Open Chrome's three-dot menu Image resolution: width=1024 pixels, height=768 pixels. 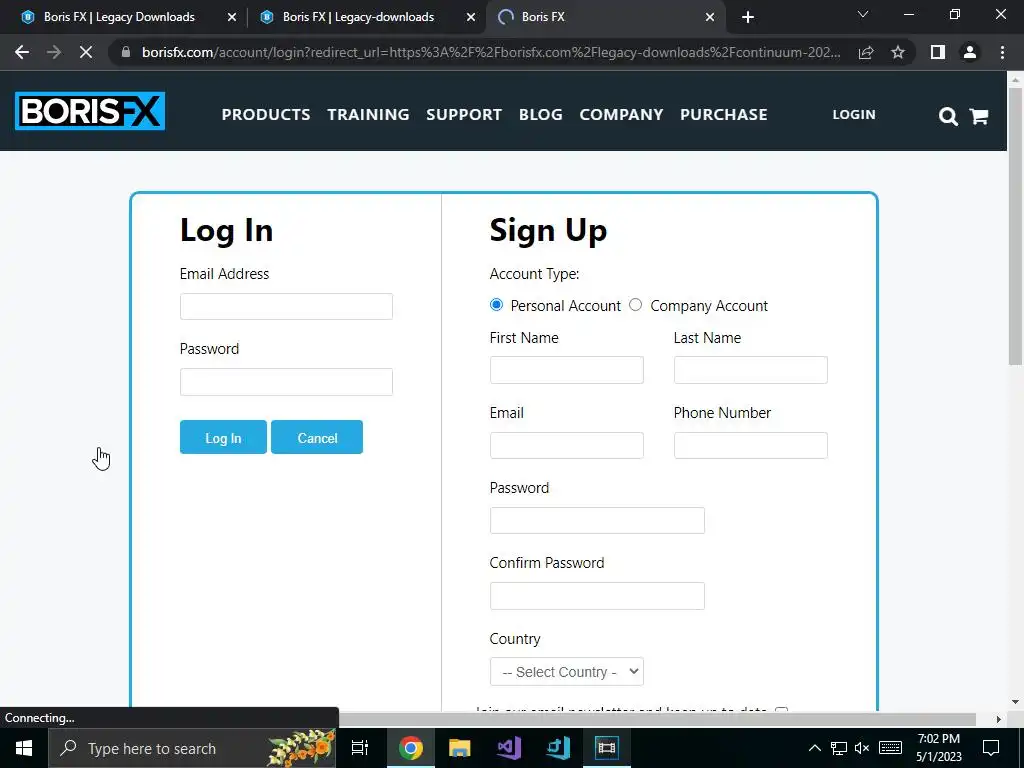pos(1002,52)
